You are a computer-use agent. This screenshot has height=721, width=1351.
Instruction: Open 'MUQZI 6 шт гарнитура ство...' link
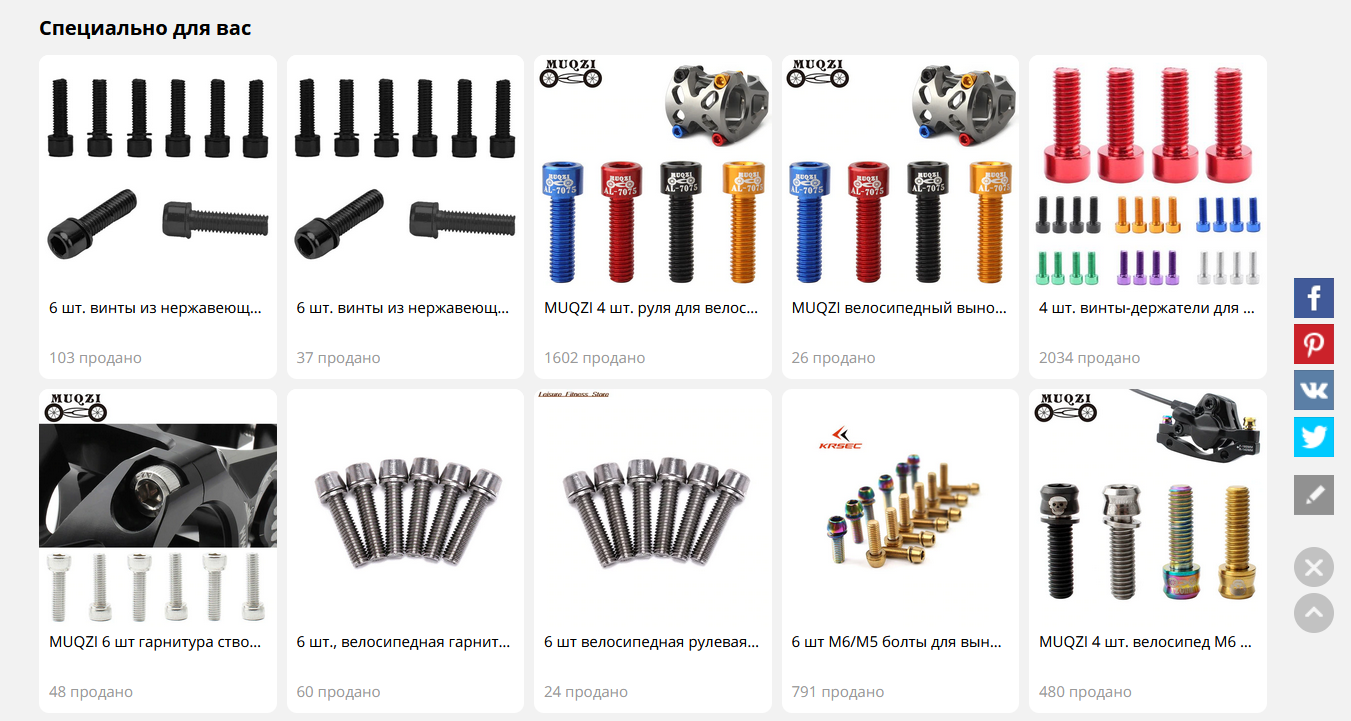click(x=155, y=642)
